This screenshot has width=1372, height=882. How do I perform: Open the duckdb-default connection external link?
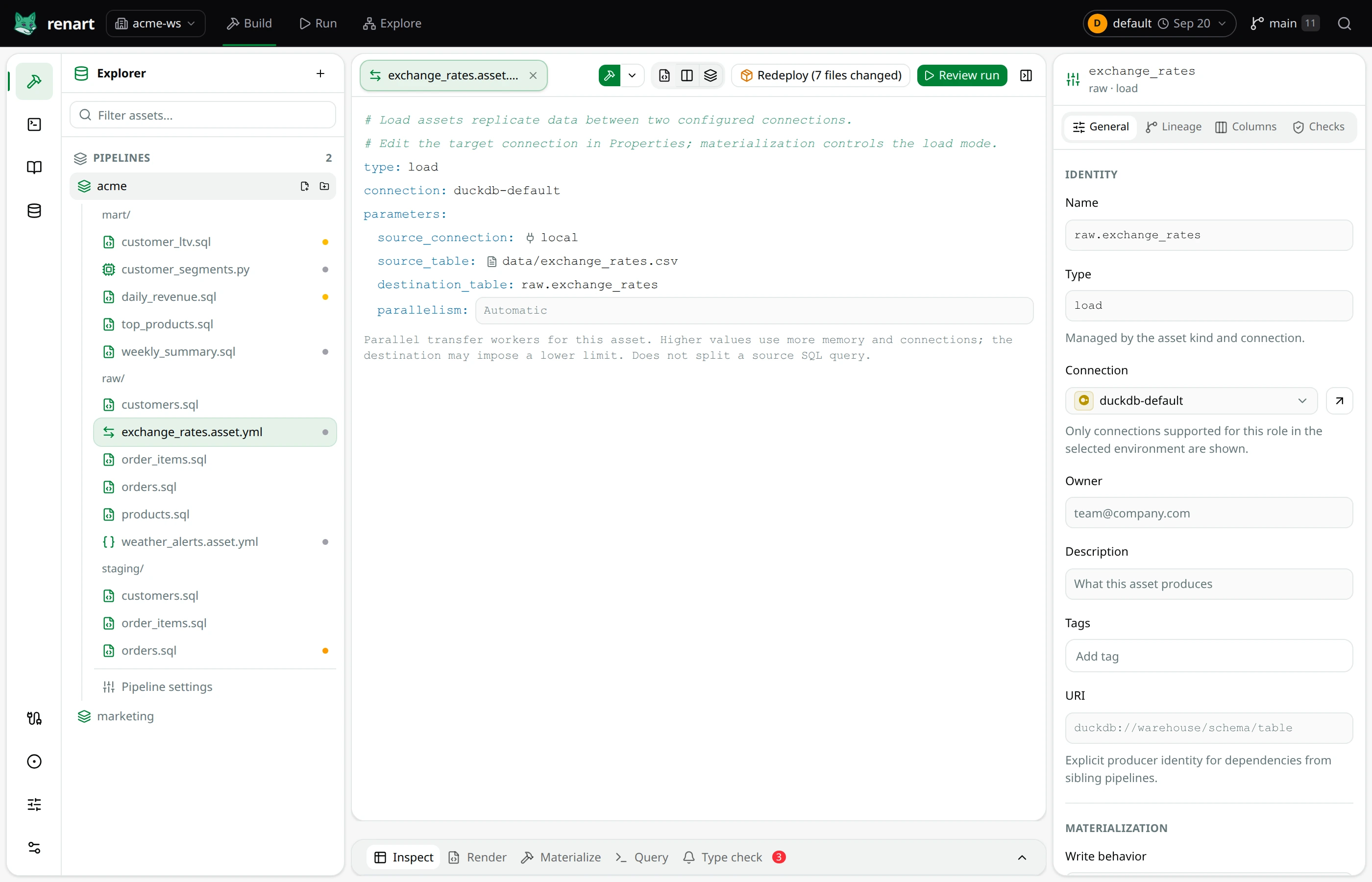[x=1339, y=401]
